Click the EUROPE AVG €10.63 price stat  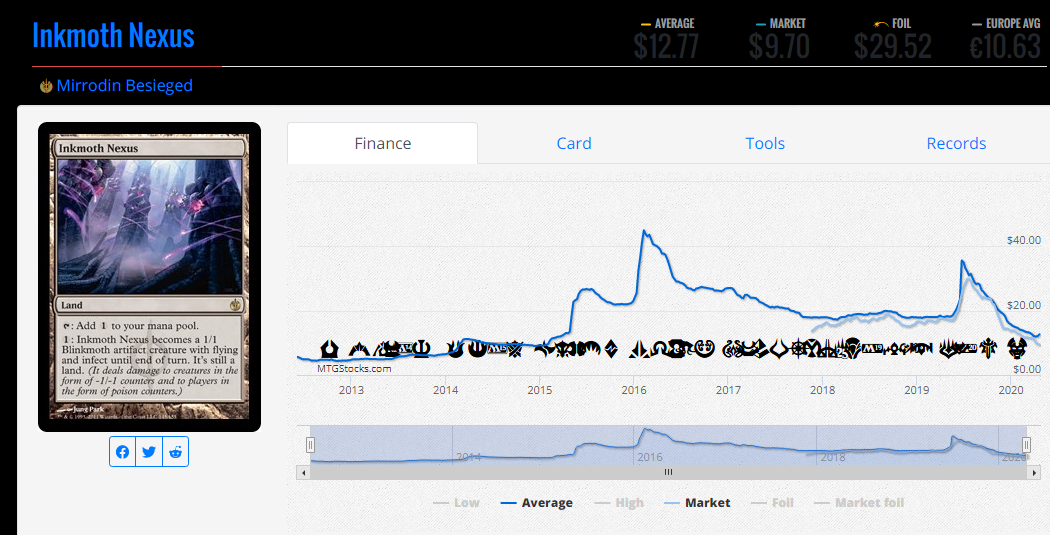click(x=1005, y=40)
